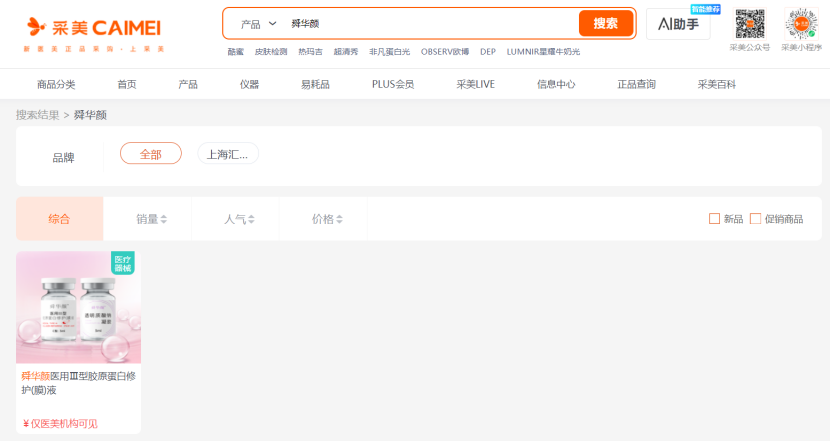Click the 采美公众号 QR code

[x=750, y=24]
